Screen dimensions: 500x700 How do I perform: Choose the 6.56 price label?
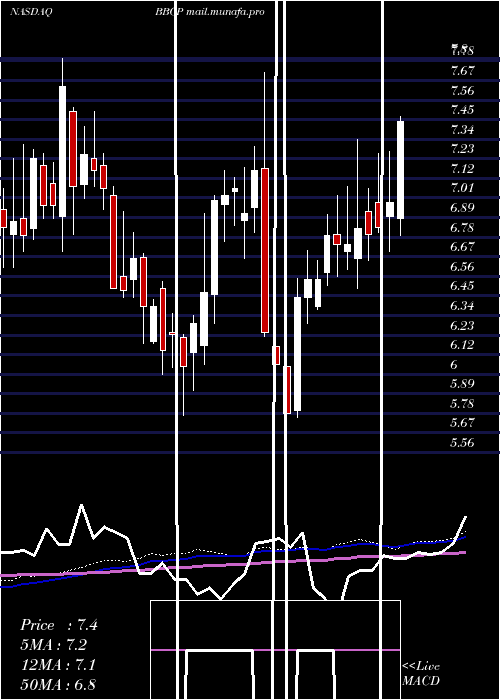click(x=462, y=267)
